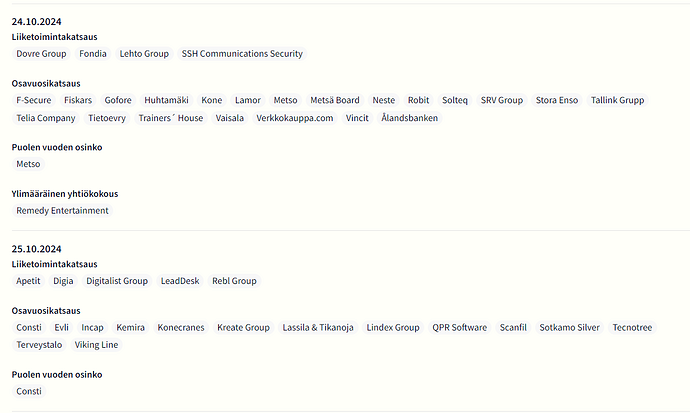Select the Lehto Group tag
Screen dimensions: 690x413
(144, 54)
